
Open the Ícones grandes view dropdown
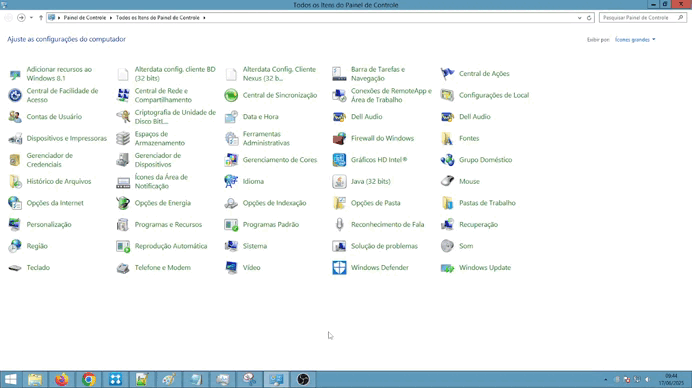(x=635, y=40)
